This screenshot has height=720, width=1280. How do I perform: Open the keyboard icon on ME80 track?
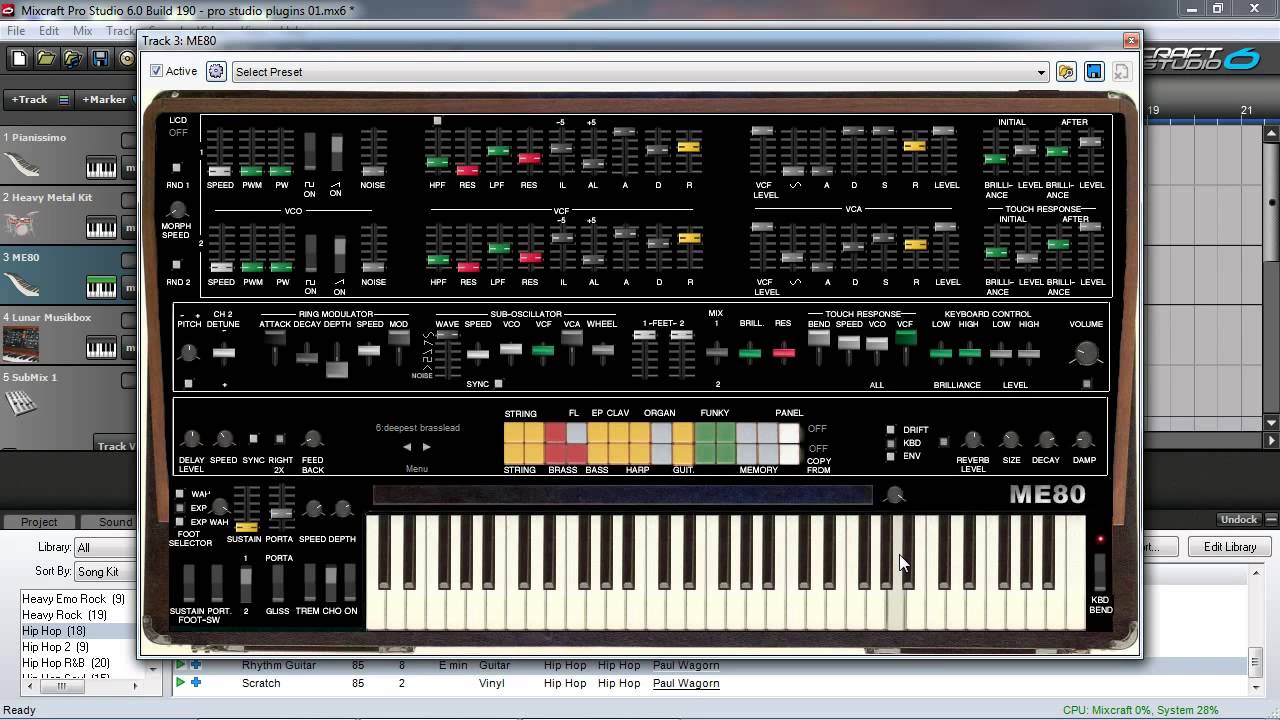(x=101, y=288)
